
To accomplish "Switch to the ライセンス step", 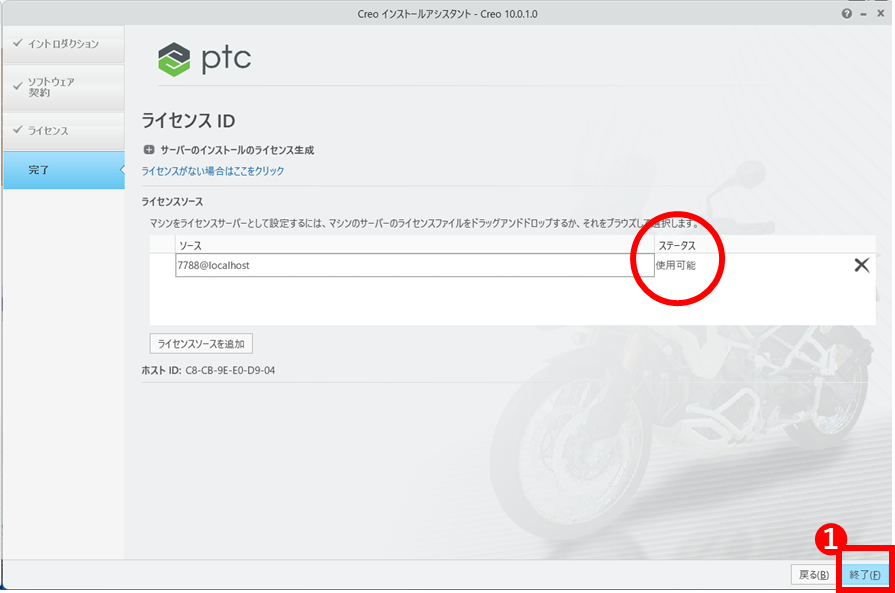I will (62, 131).
